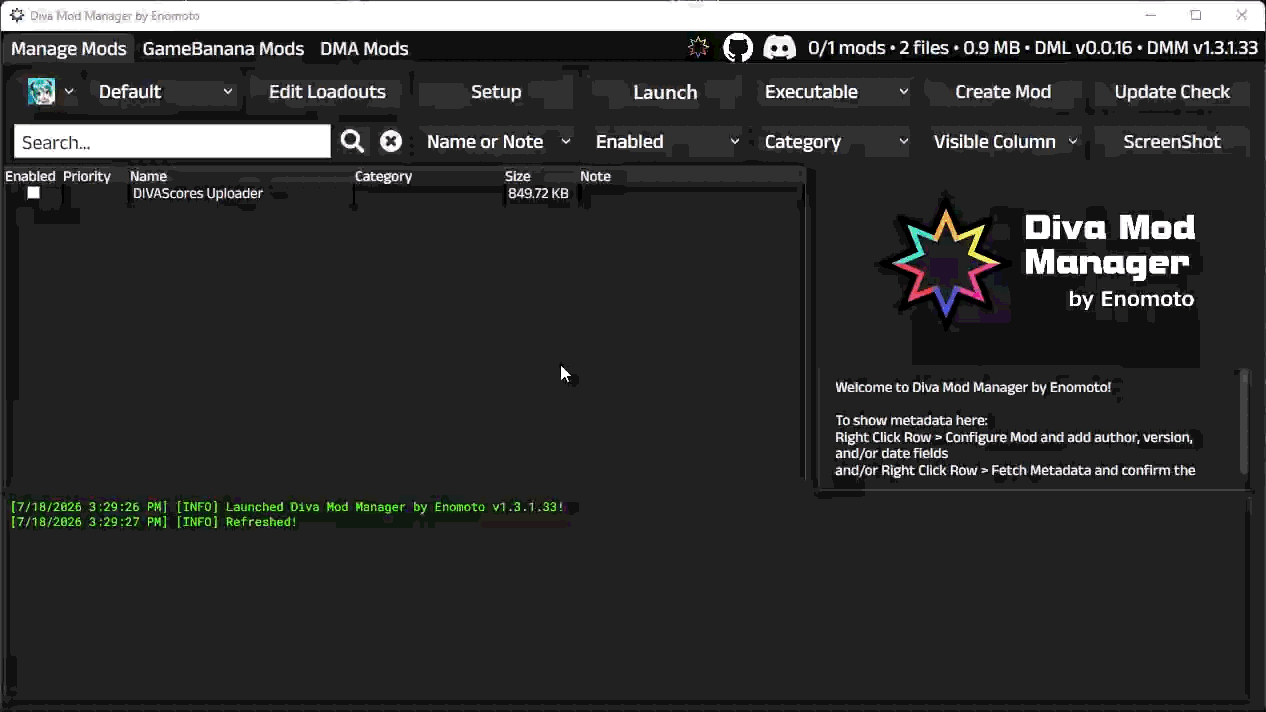Select the DIVAScores Uploader row name
1266x712 pixels.
pos(198,193)
